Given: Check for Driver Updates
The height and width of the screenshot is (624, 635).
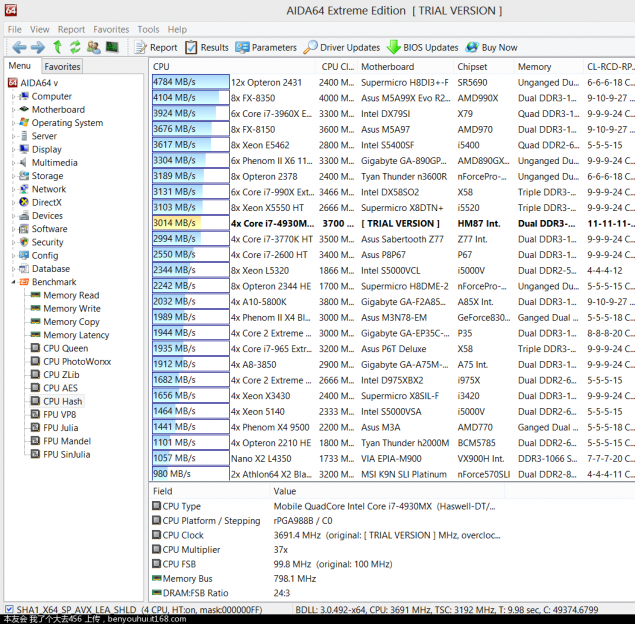Looking at the screenshot, I should [342, 47].
